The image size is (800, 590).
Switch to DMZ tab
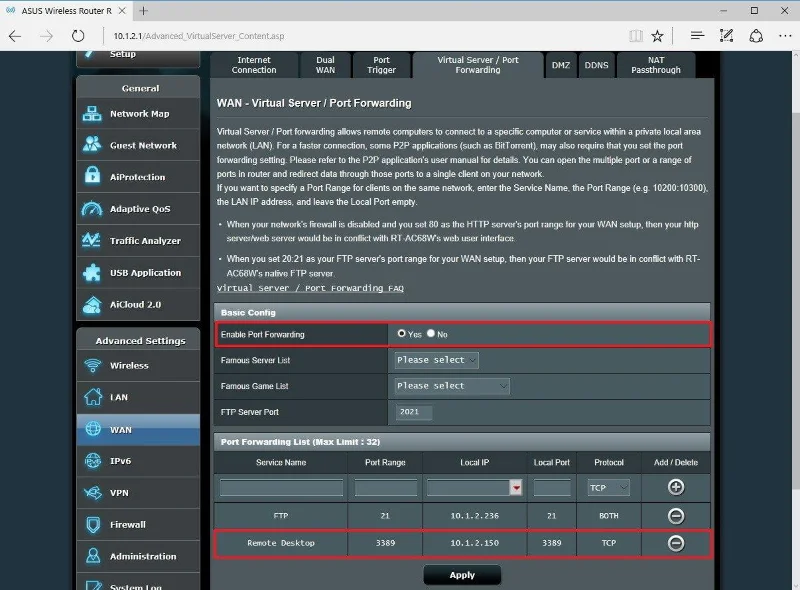click(x=561, y=65)
